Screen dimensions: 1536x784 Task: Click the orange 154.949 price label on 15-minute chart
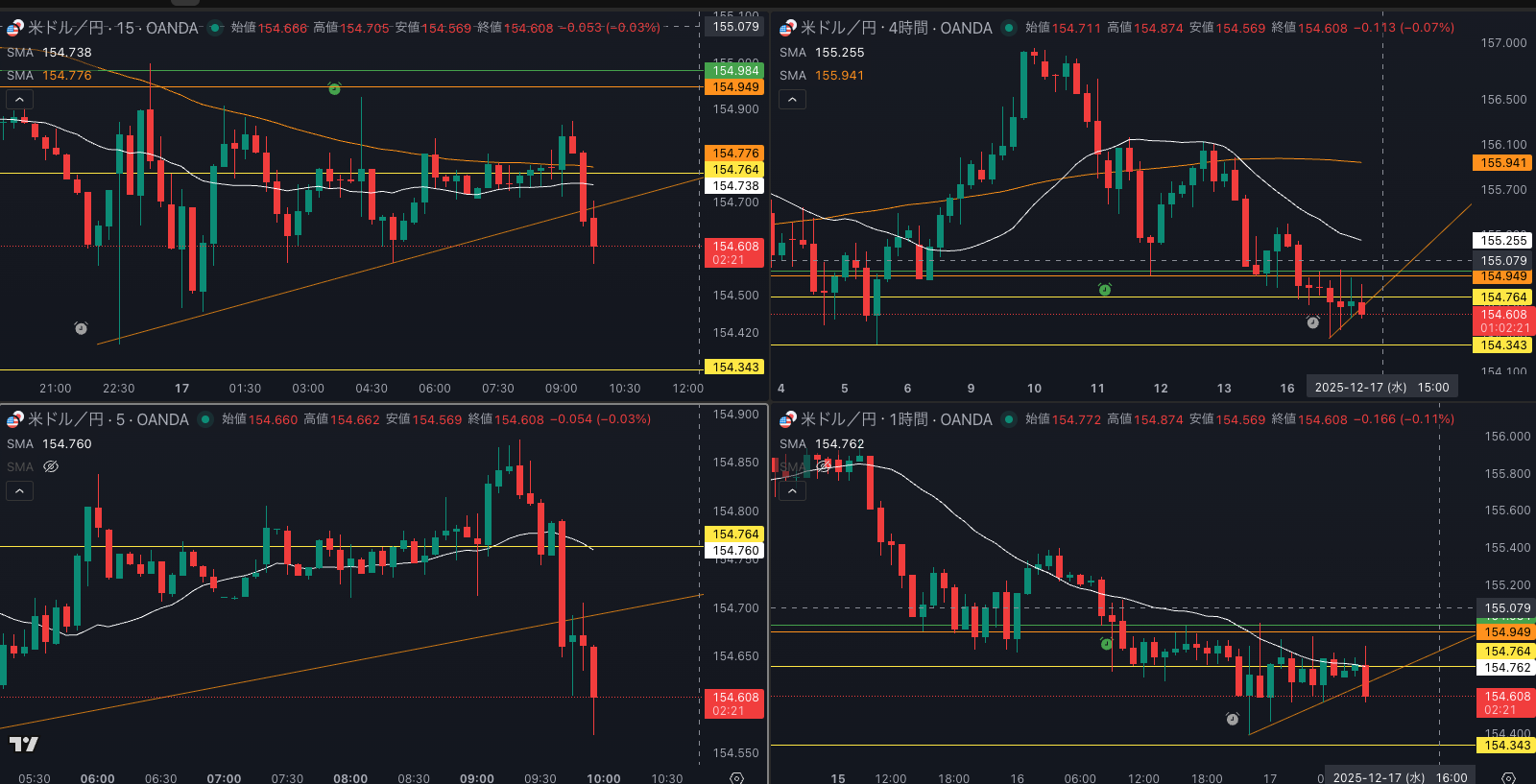click(x=735, y=87)
